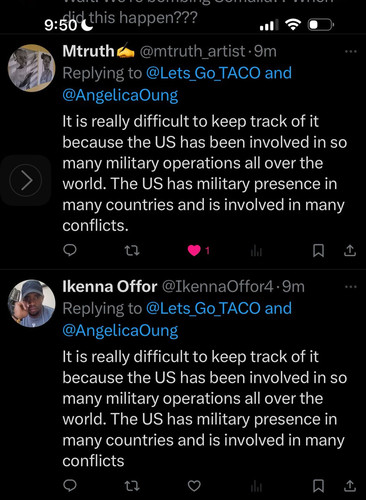Open the @mtruth_artist handle
Viewport: 366px width, 500px height.
(192, 51)
